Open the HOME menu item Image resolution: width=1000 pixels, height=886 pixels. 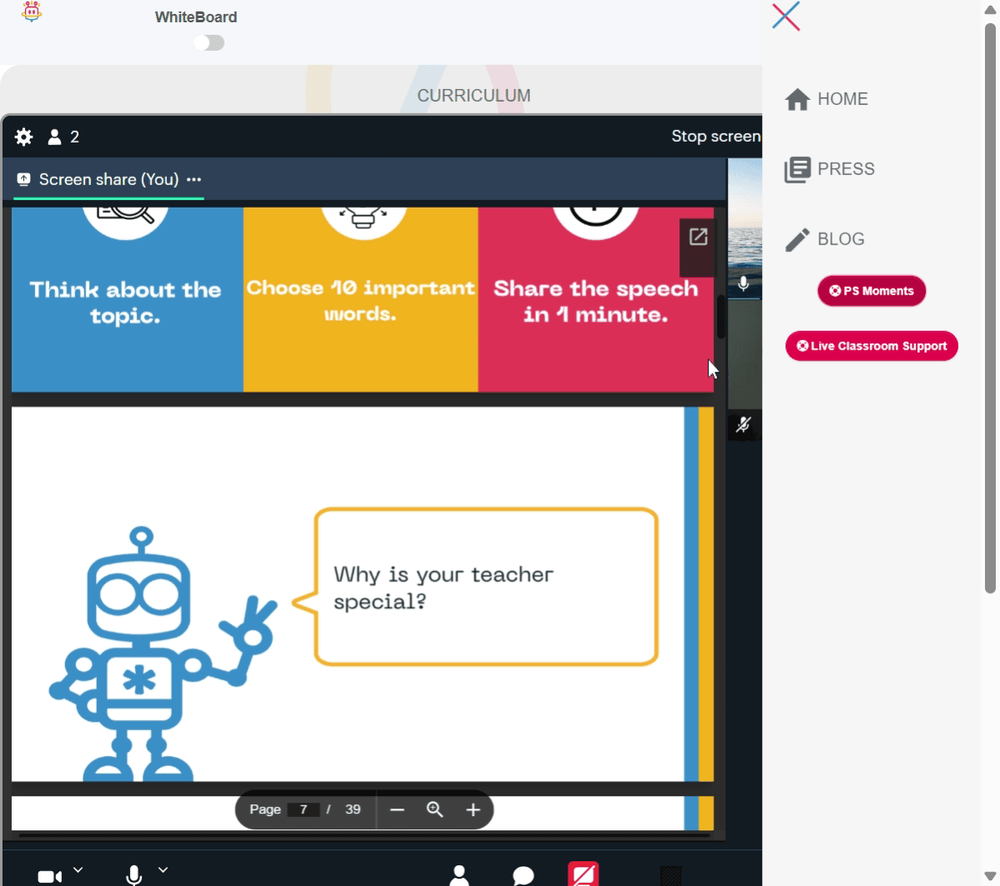pos(827,99)
